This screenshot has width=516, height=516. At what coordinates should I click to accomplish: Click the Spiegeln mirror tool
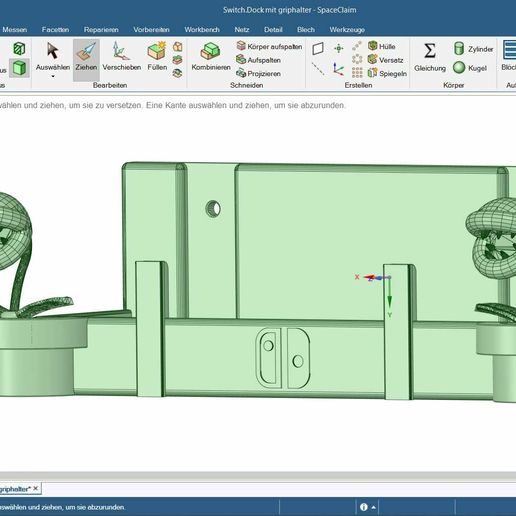tap(387, 73)
